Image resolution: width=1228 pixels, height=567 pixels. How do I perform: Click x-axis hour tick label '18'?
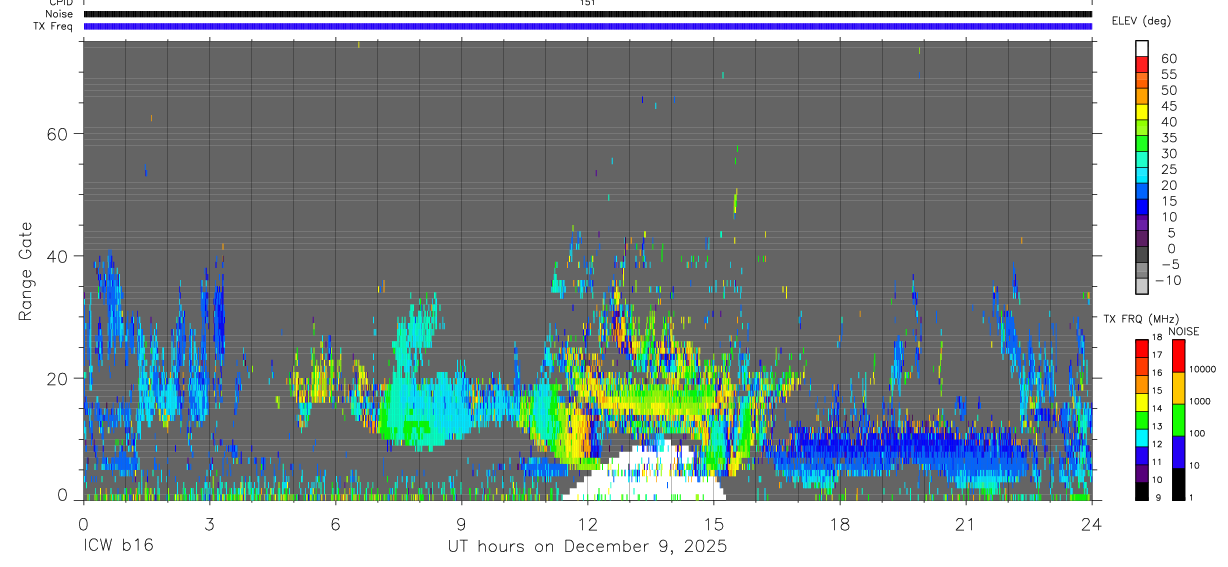[x=840, y=523]
